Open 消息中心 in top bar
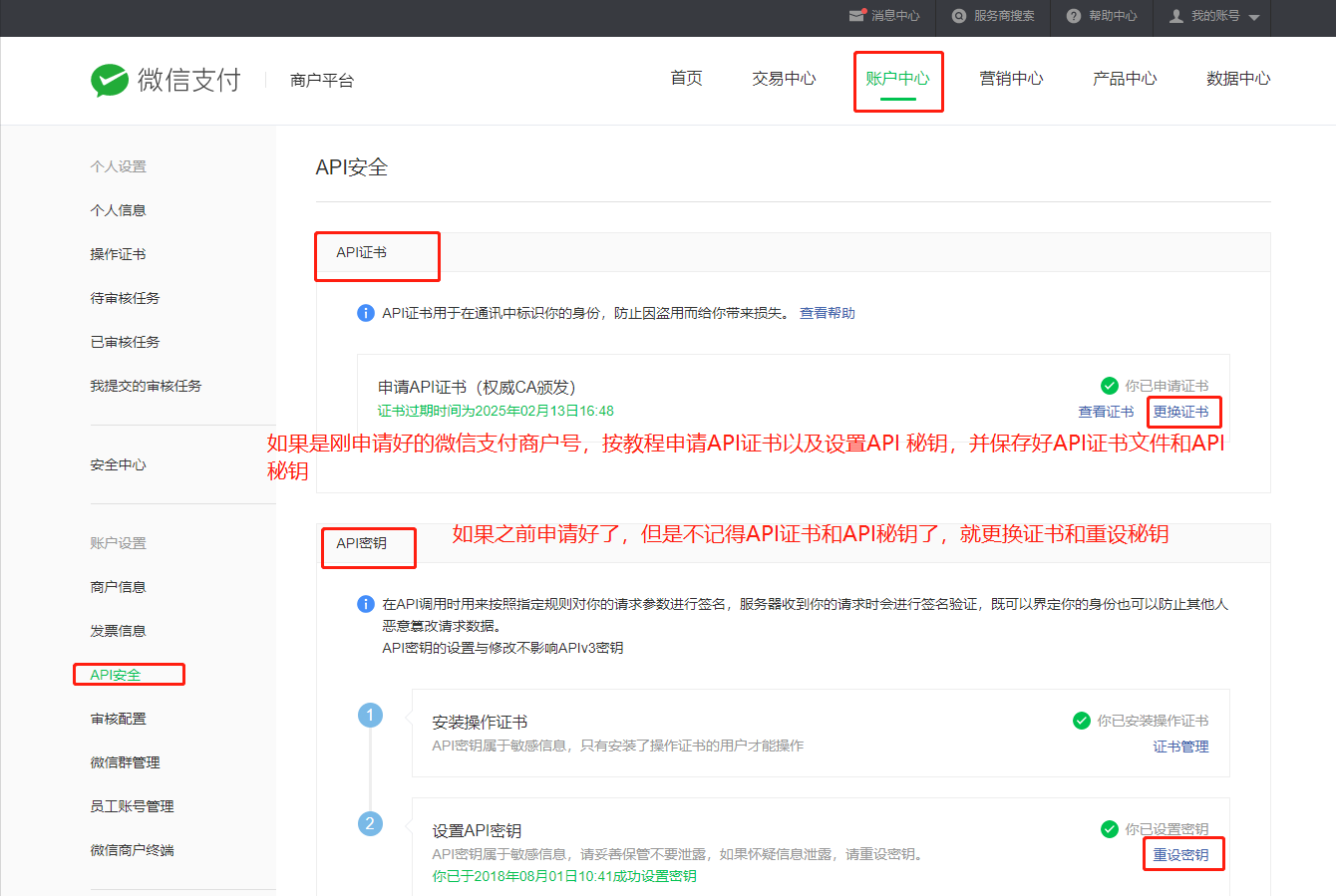This screenshot has width=1336, height=896. (x=895, y=16)
